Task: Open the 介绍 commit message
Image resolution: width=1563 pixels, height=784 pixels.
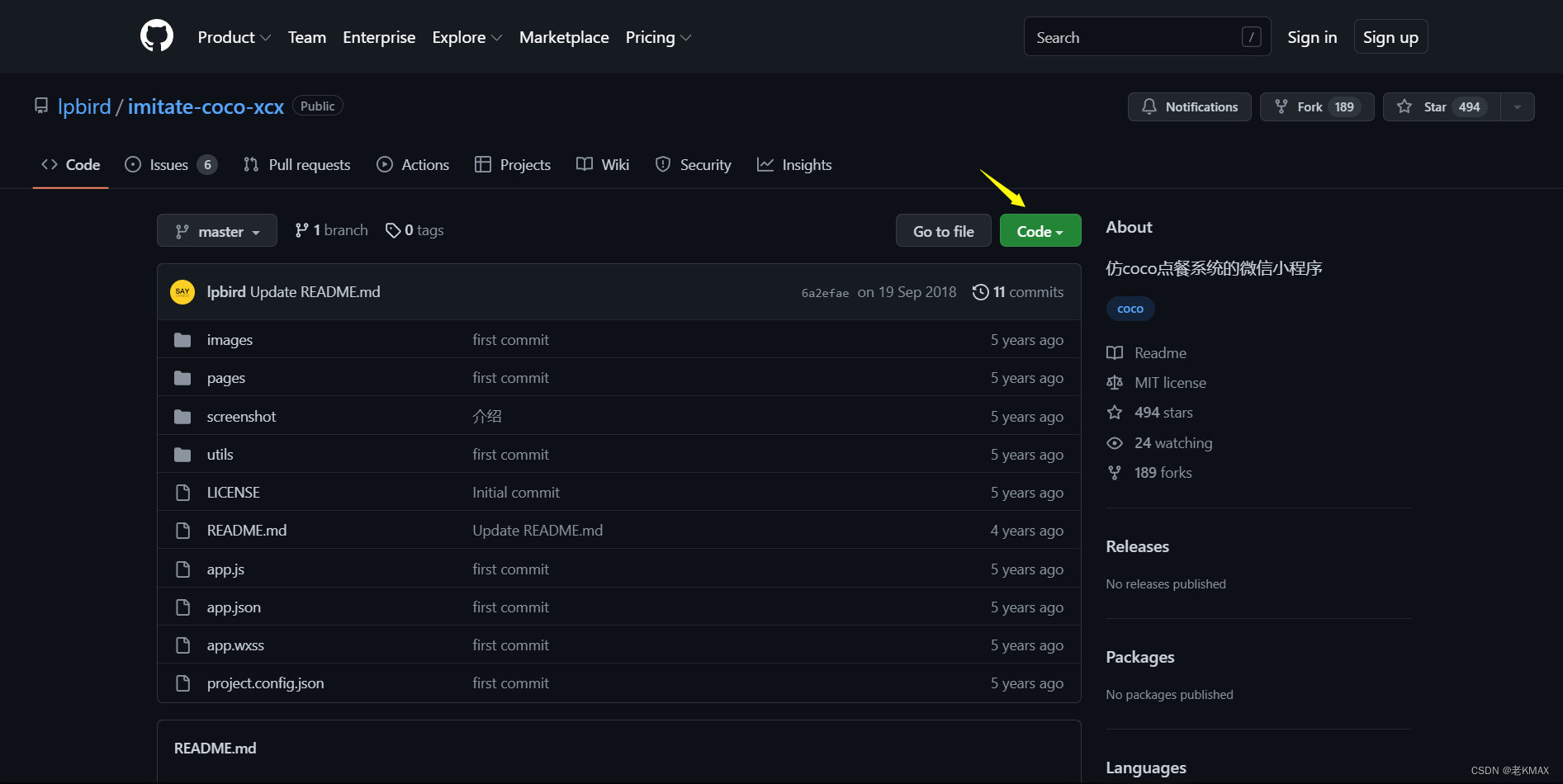Action: tap(487, 417)
